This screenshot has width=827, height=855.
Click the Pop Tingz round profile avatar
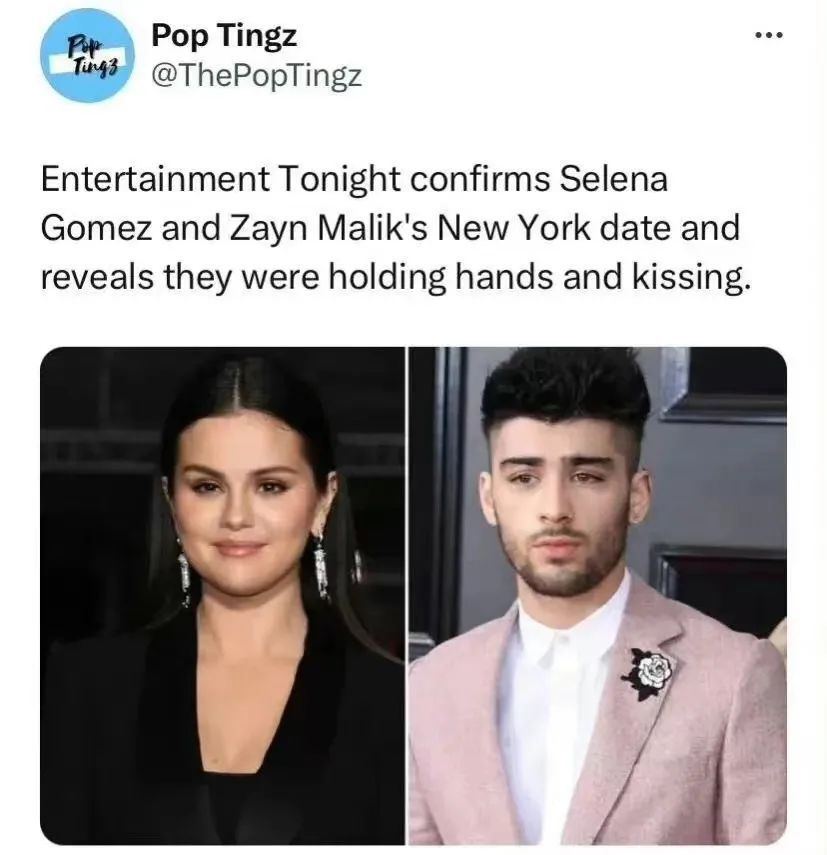(87, 56)
